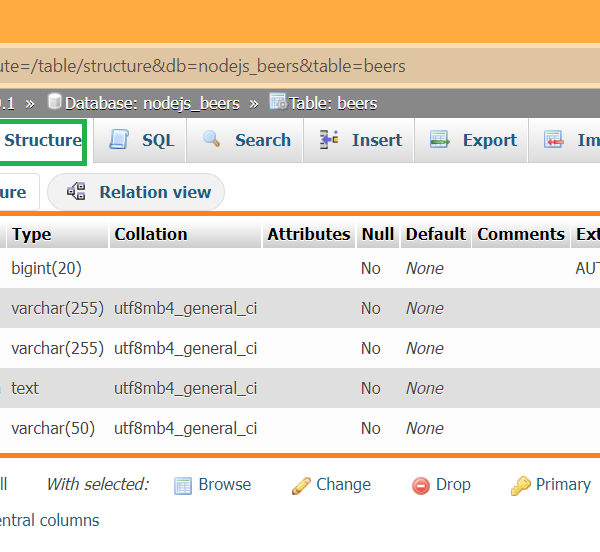Click the table icon in breadcrumb
This screenshot has height=552, width=600.
278,102
